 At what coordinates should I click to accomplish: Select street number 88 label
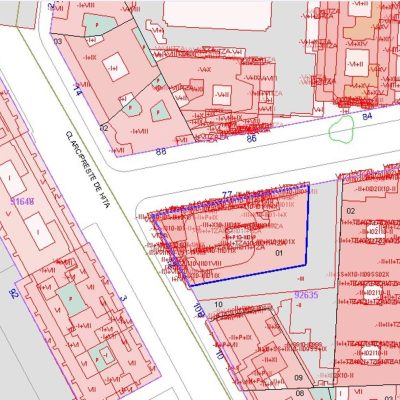161,152
